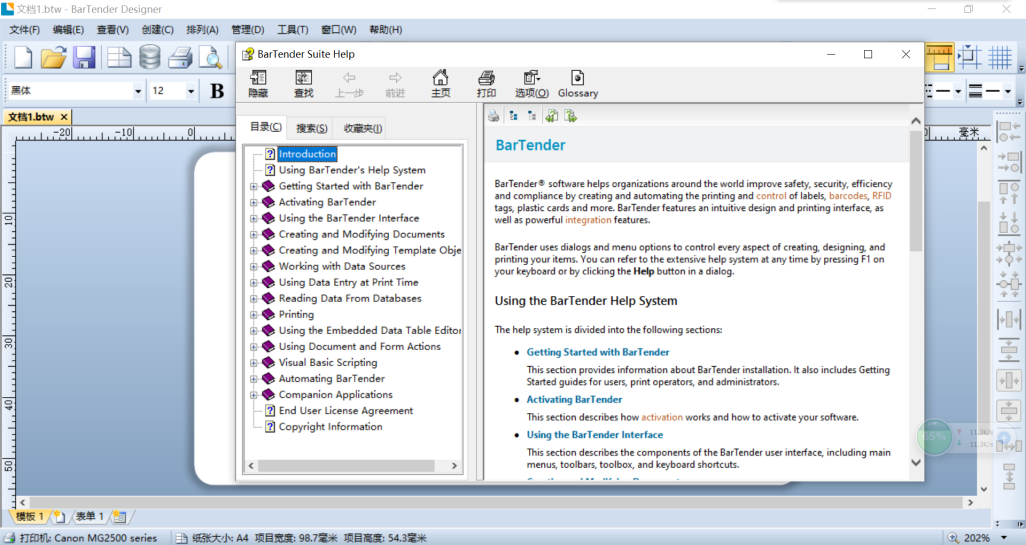Screen dimensions: 1026x545
Task: Click the 查找 locate button in Help
Action: 304,84
